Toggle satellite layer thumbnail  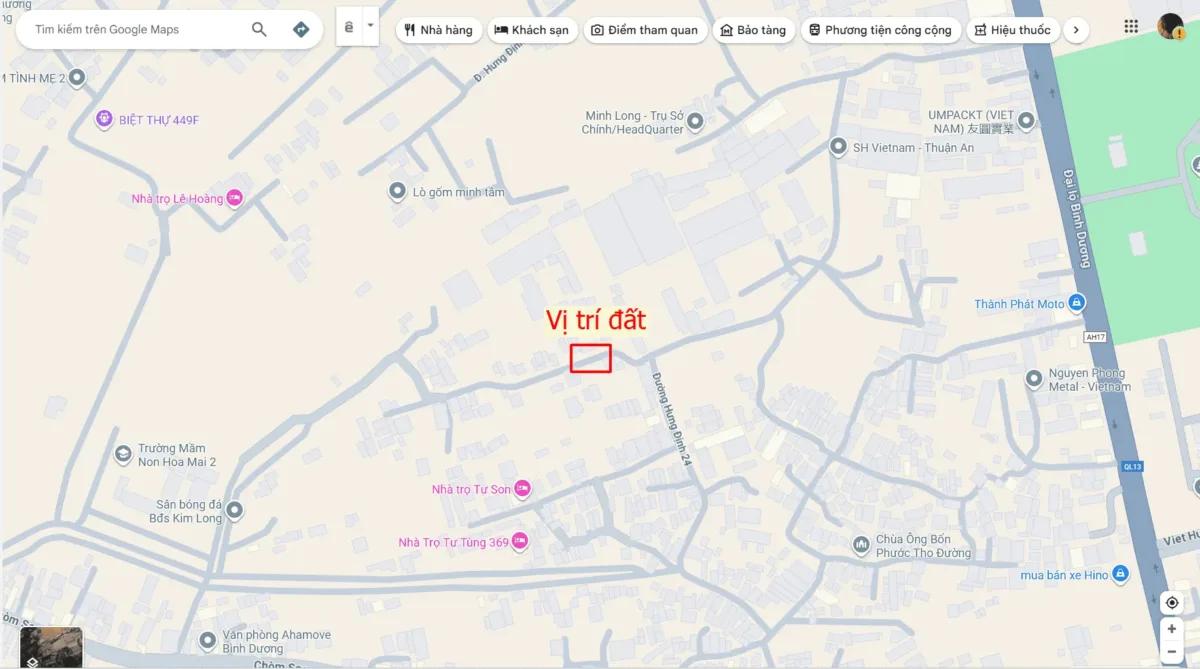tap(51, 647)
